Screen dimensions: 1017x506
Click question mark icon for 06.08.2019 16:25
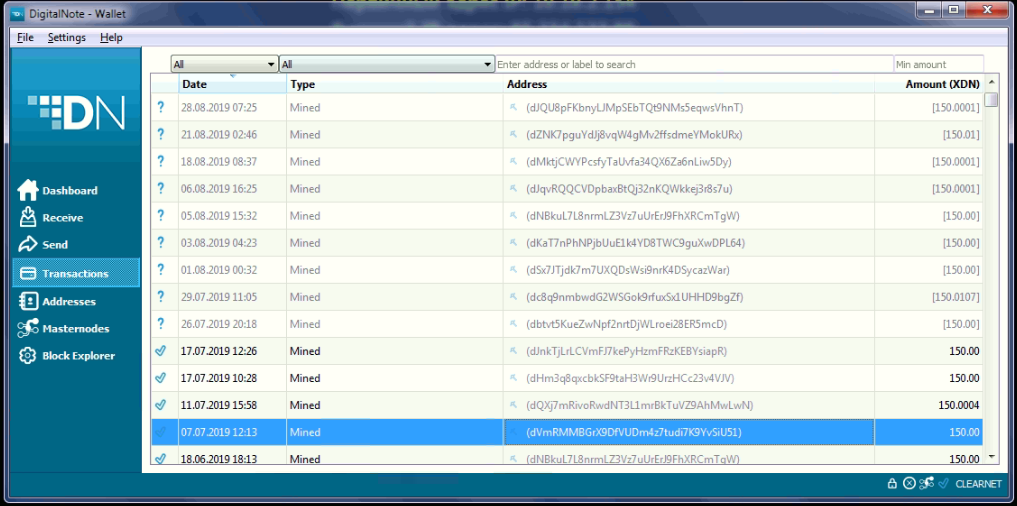click(x=161, y=189)
